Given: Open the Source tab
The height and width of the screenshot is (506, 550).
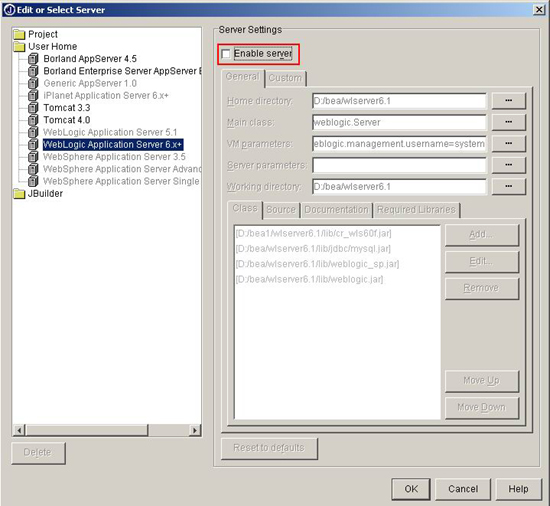Looking at the screenshot, I should coord(281,210).
